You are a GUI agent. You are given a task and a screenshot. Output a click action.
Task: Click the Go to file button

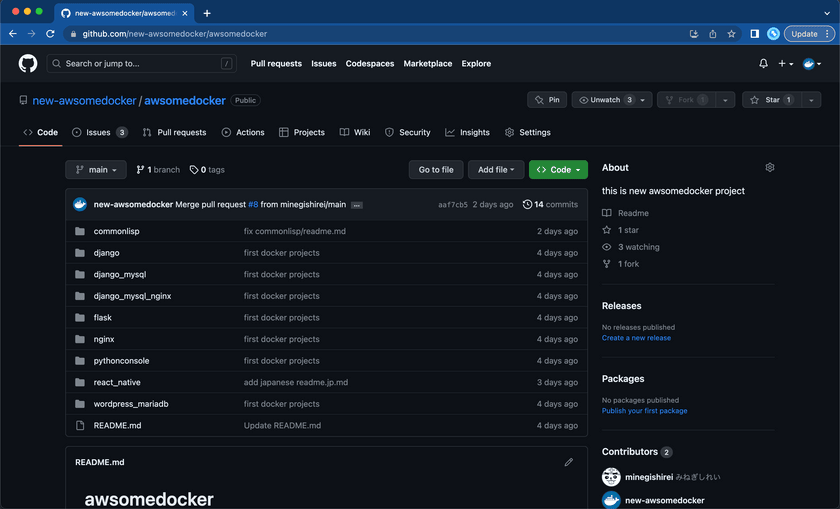click(x=436, y=170)
